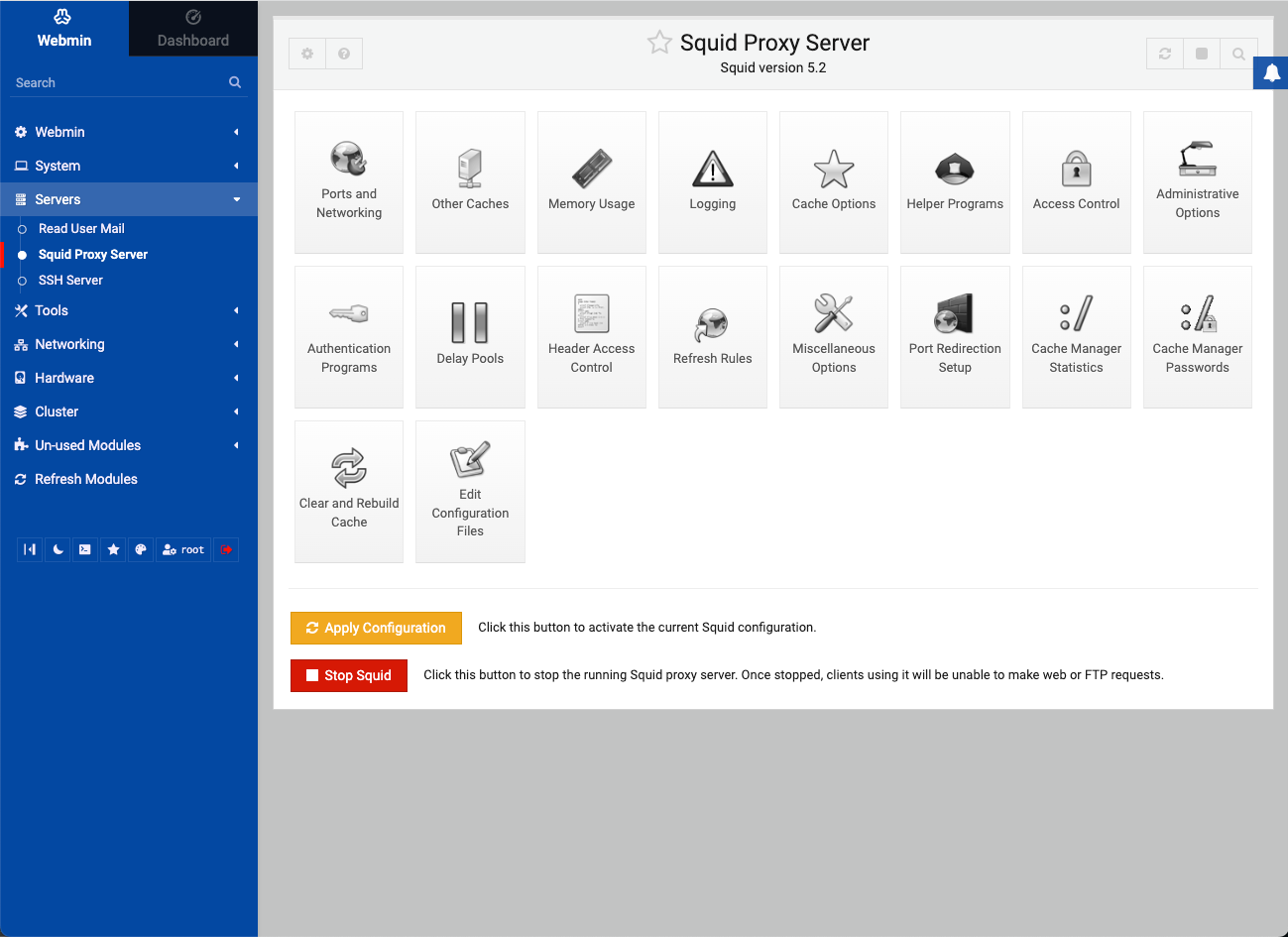This screenshot has width=1288, height=937.
Task: Click the help question mark icon
Action: 344,54
